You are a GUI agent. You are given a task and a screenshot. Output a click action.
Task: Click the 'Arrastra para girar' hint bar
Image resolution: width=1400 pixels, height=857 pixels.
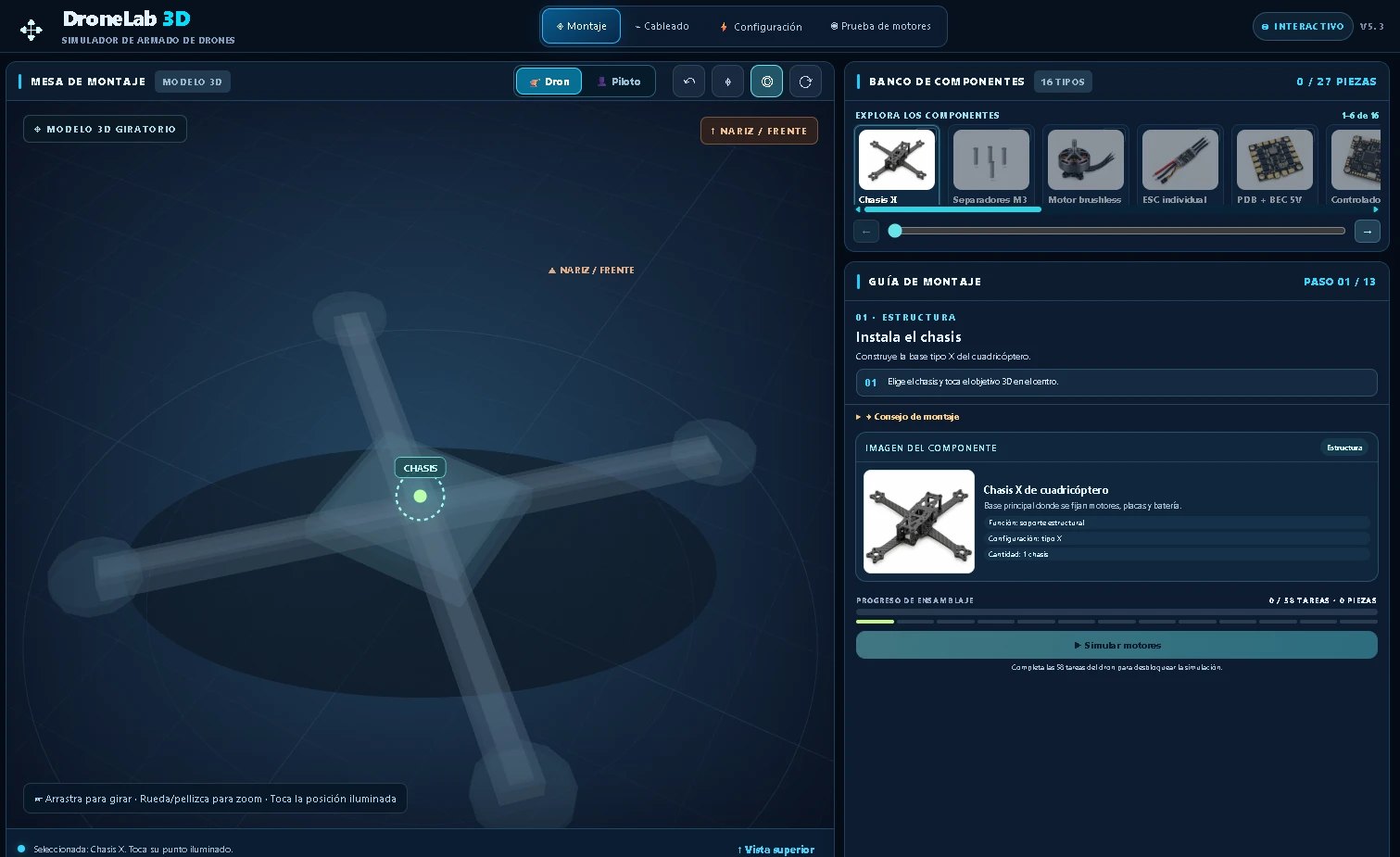click(215, 799)
